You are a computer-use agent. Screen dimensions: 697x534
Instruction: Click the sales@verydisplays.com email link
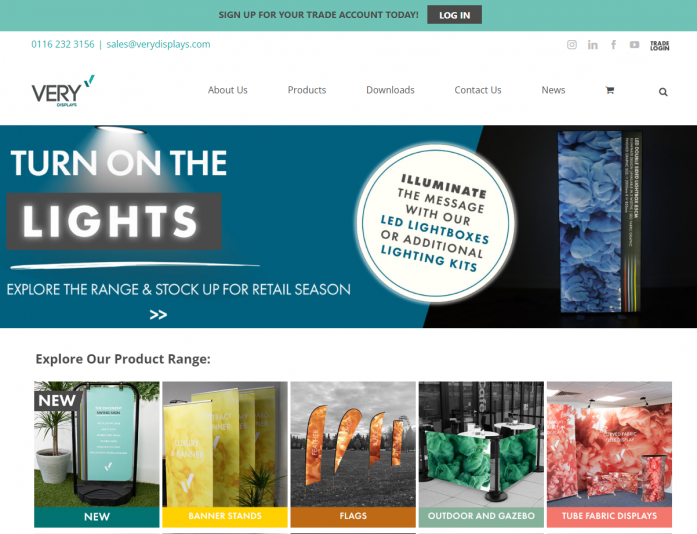pyautogui.click(x=158, y=44)
